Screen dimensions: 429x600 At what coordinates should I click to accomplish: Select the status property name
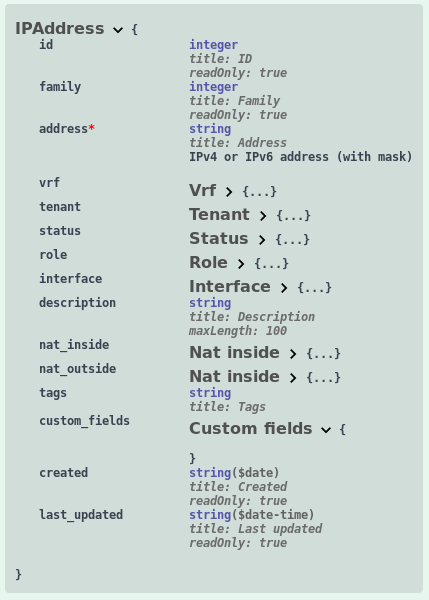coord(60,231)
